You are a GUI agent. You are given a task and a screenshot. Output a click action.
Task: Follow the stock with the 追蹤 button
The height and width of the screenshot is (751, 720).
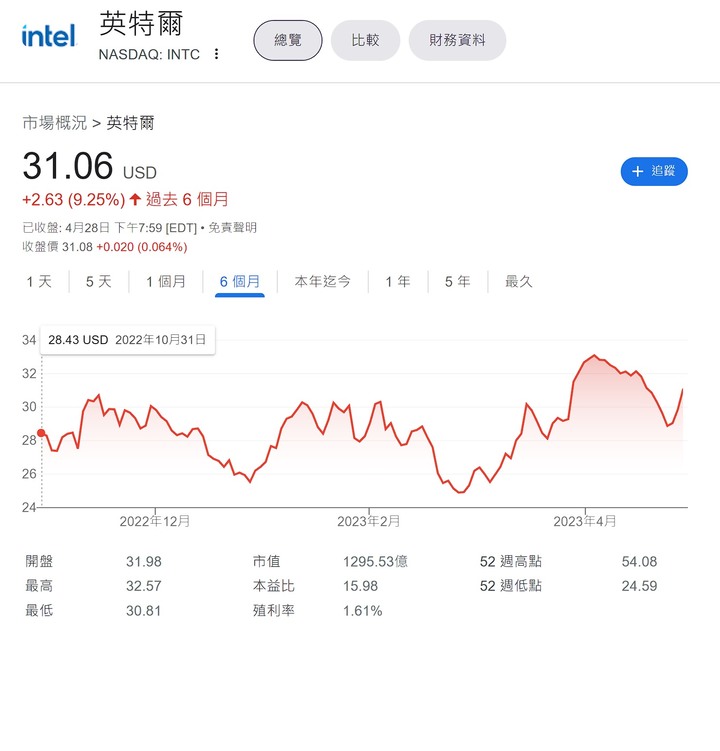click(654, 171)
